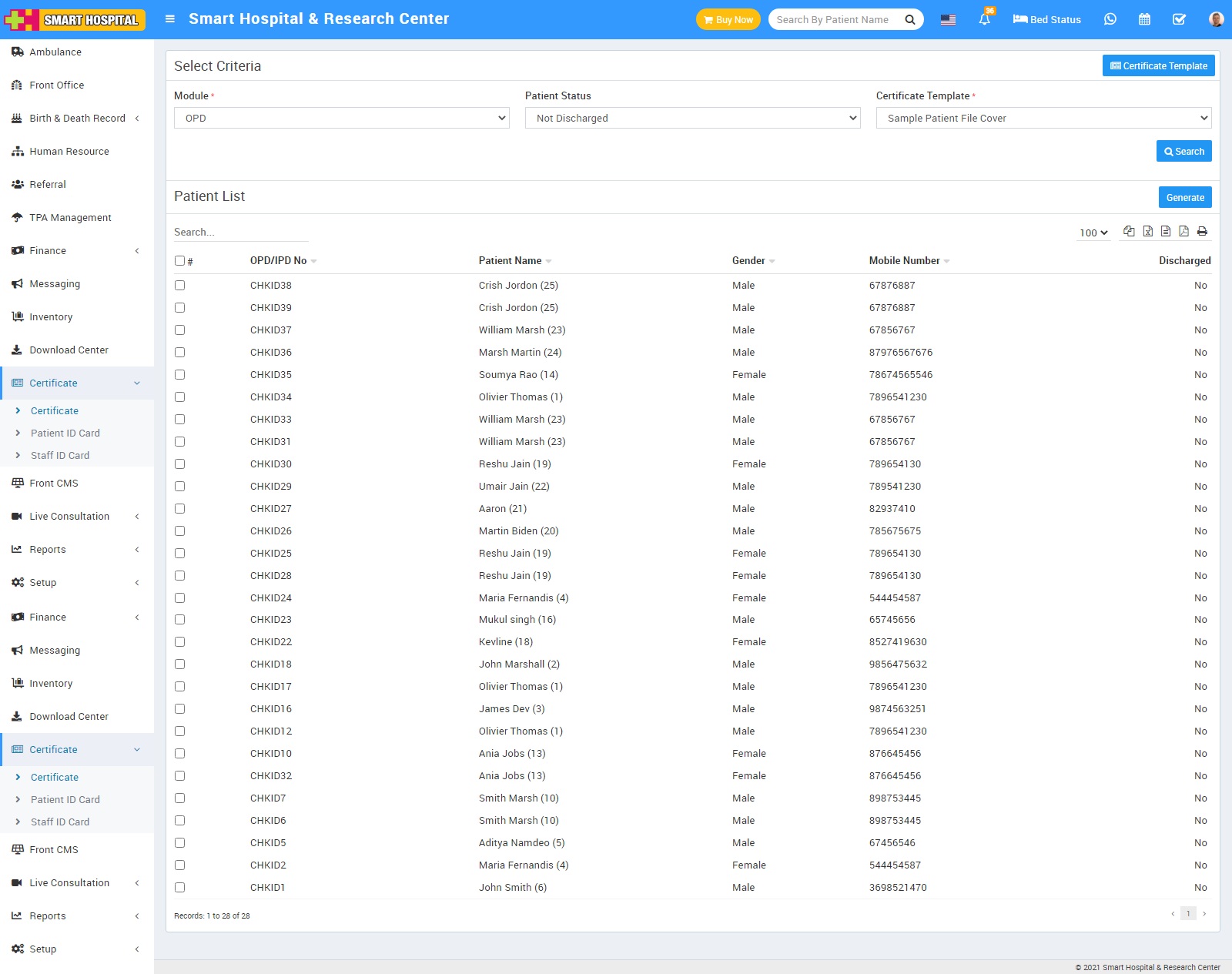The image size is (1232, 974).
Task: Click the Generate button
Action: (1184, 198)
